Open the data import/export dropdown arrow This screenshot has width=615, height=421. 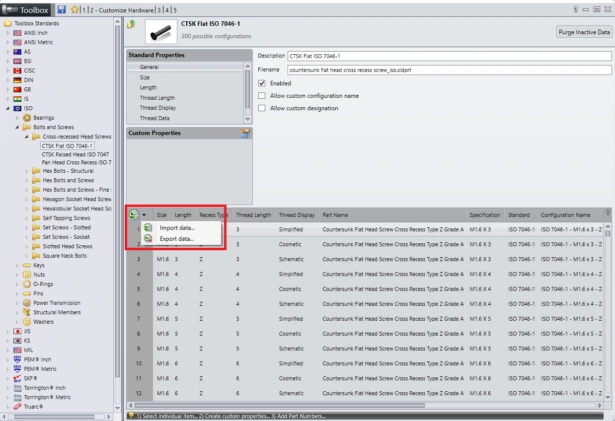click(x=144, y=215)
